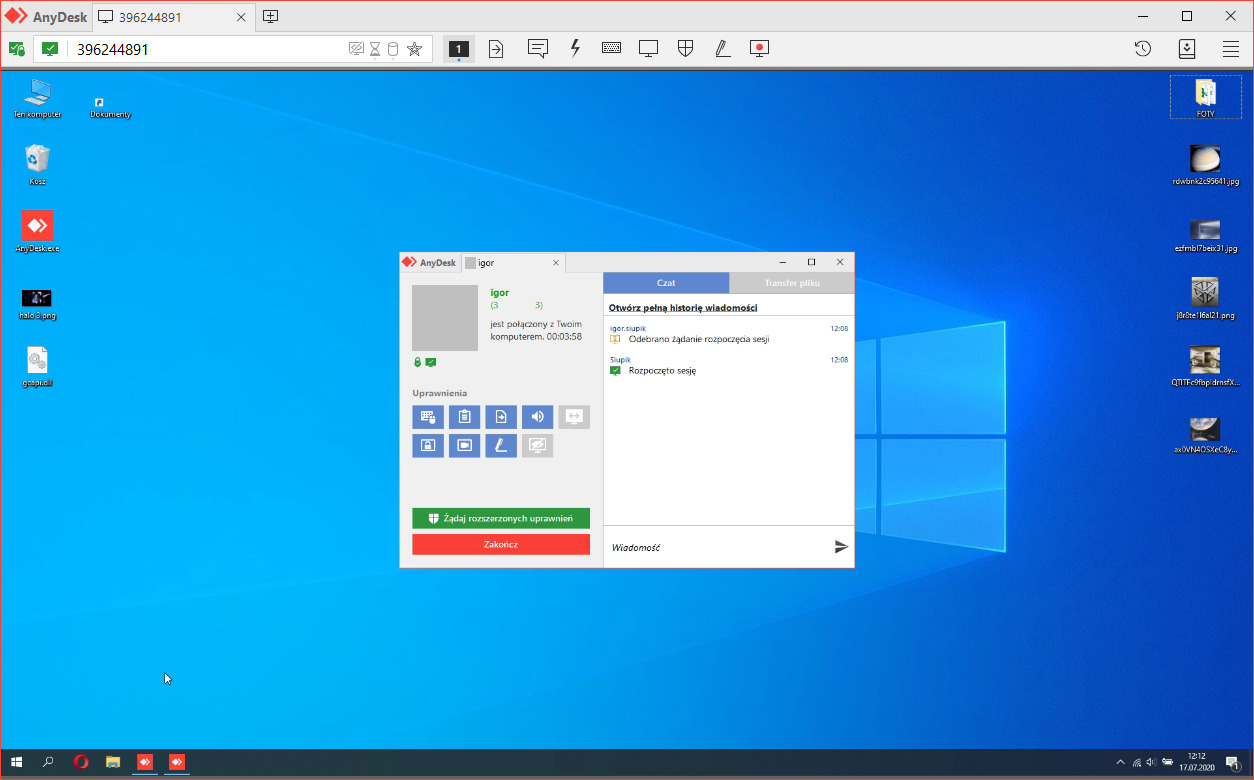Switch to the Czat tab

(666, 283)
